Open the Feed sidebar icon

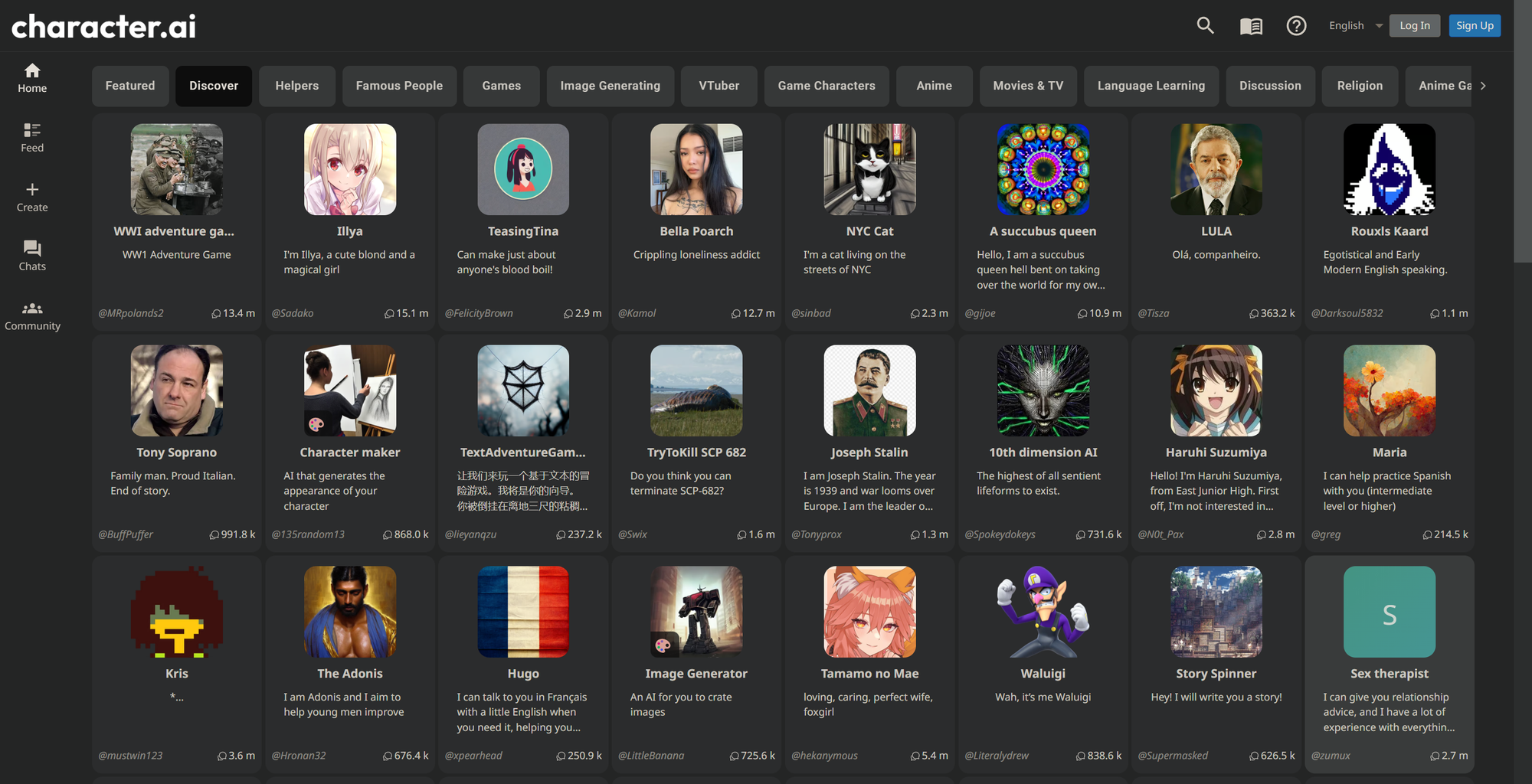tap(32, 138)
